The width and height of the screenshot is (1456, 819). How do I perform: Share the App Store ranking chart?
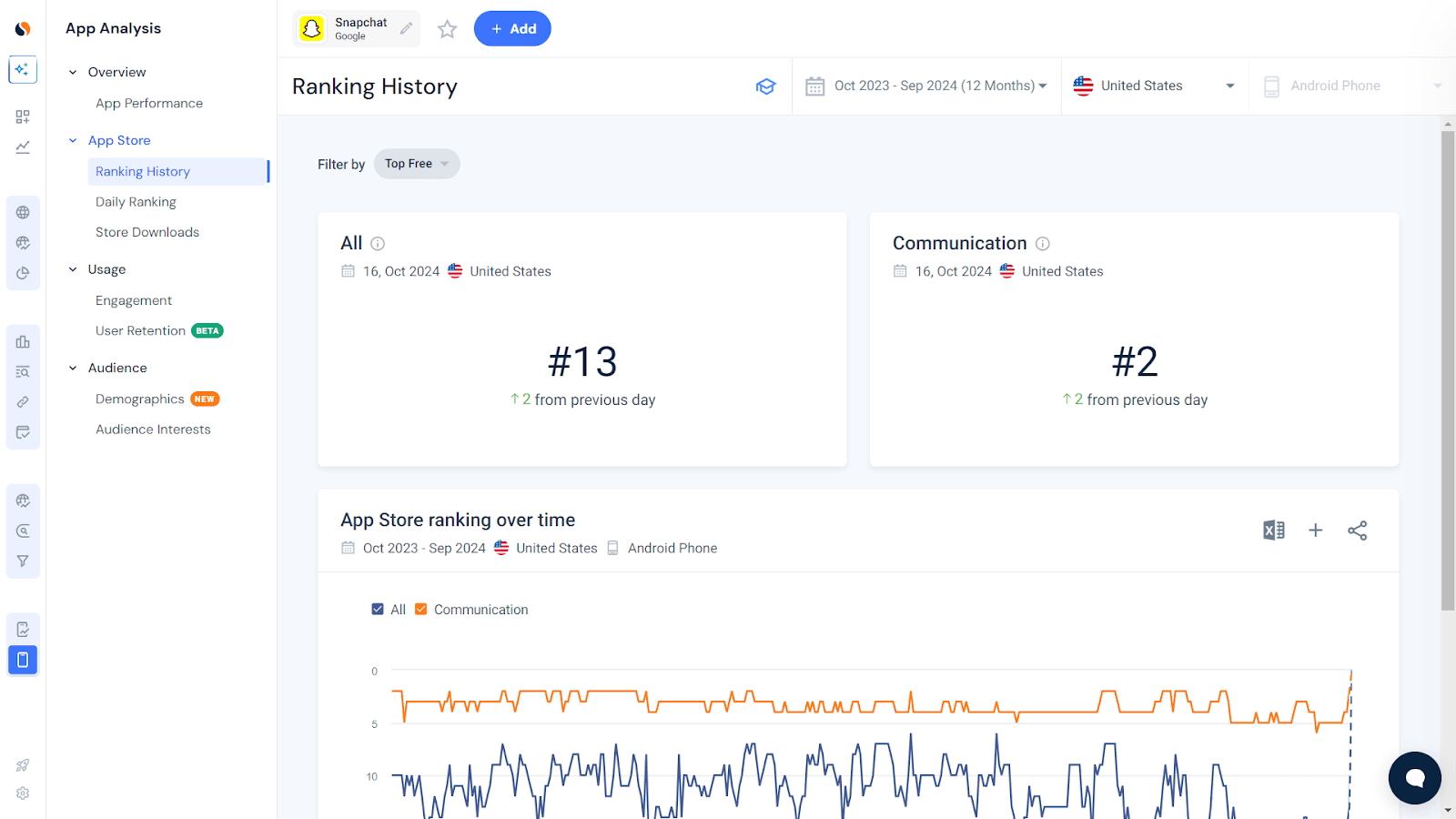1357,530
